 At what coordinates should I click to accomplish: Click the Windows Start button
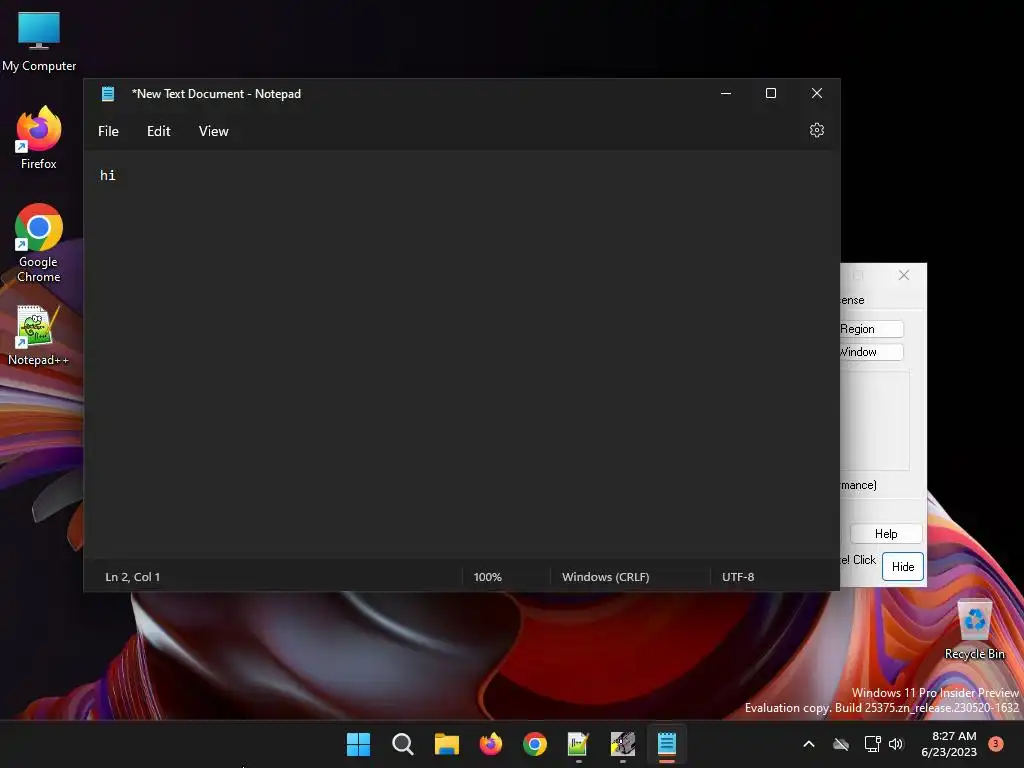pyautogui.click(x=358, y=744)
